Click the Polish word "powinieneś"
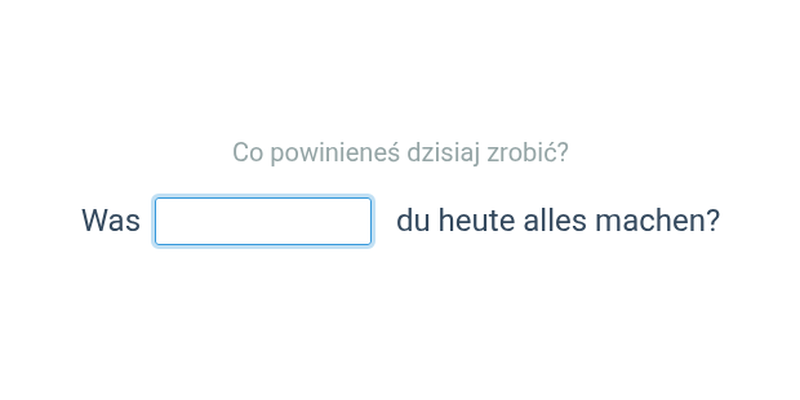800x400 pixels. click(335, 152)
